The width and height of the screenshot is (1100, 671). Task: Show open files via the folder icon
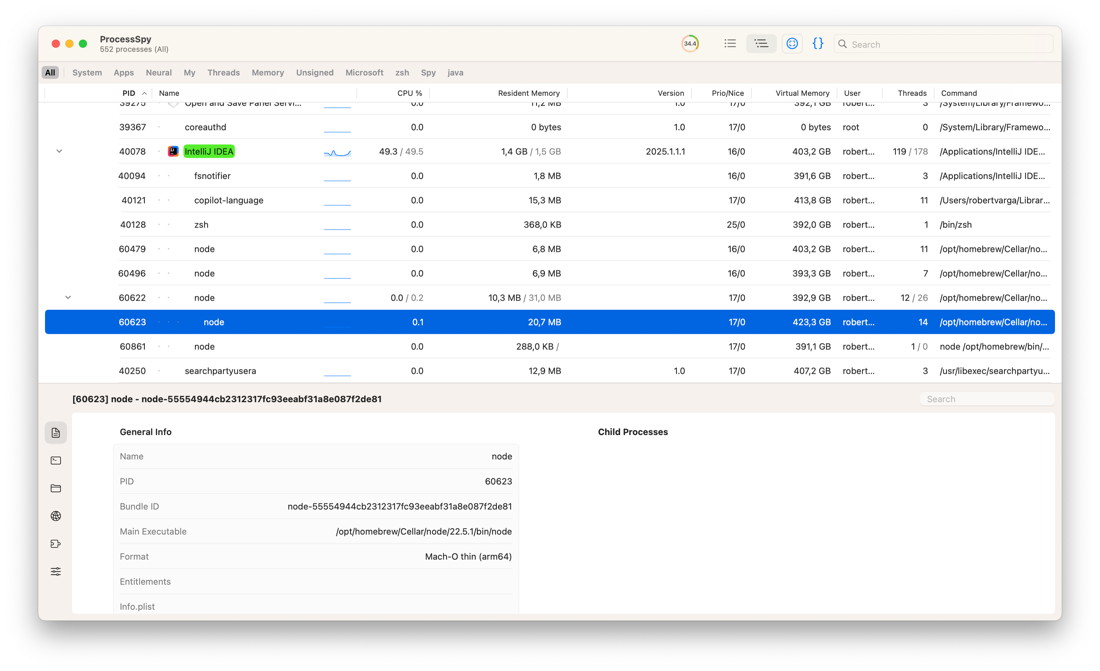point(56,489)
